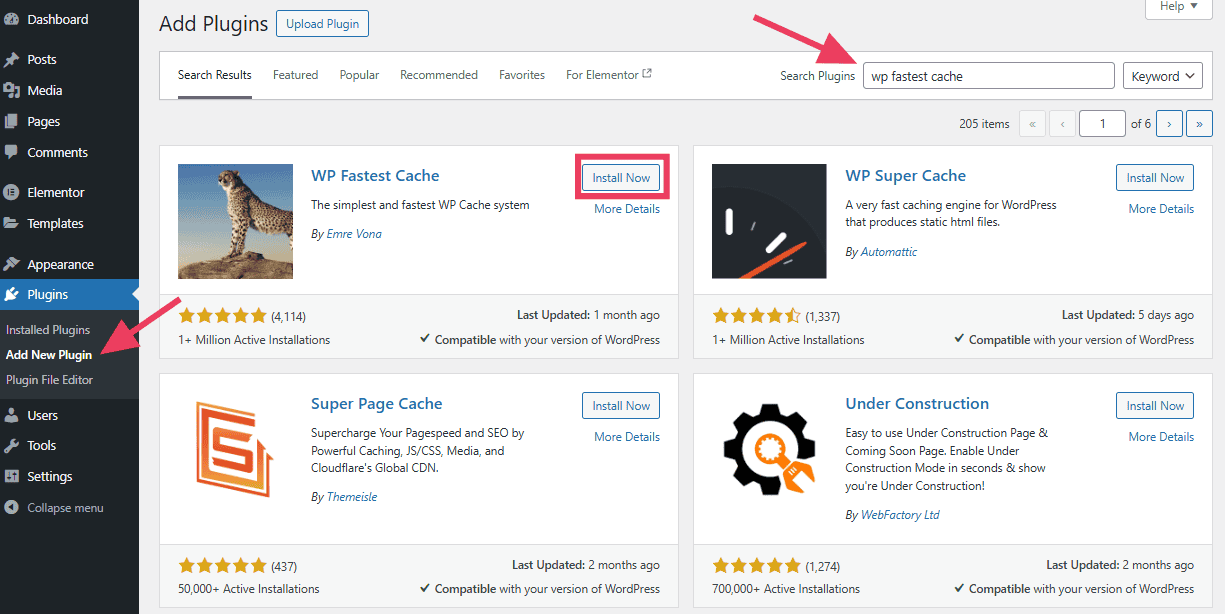Viewport: 1225px width, 614px height.
Task: Open the Dashboard from the sidebar icon
Action: tap(14, 18)
